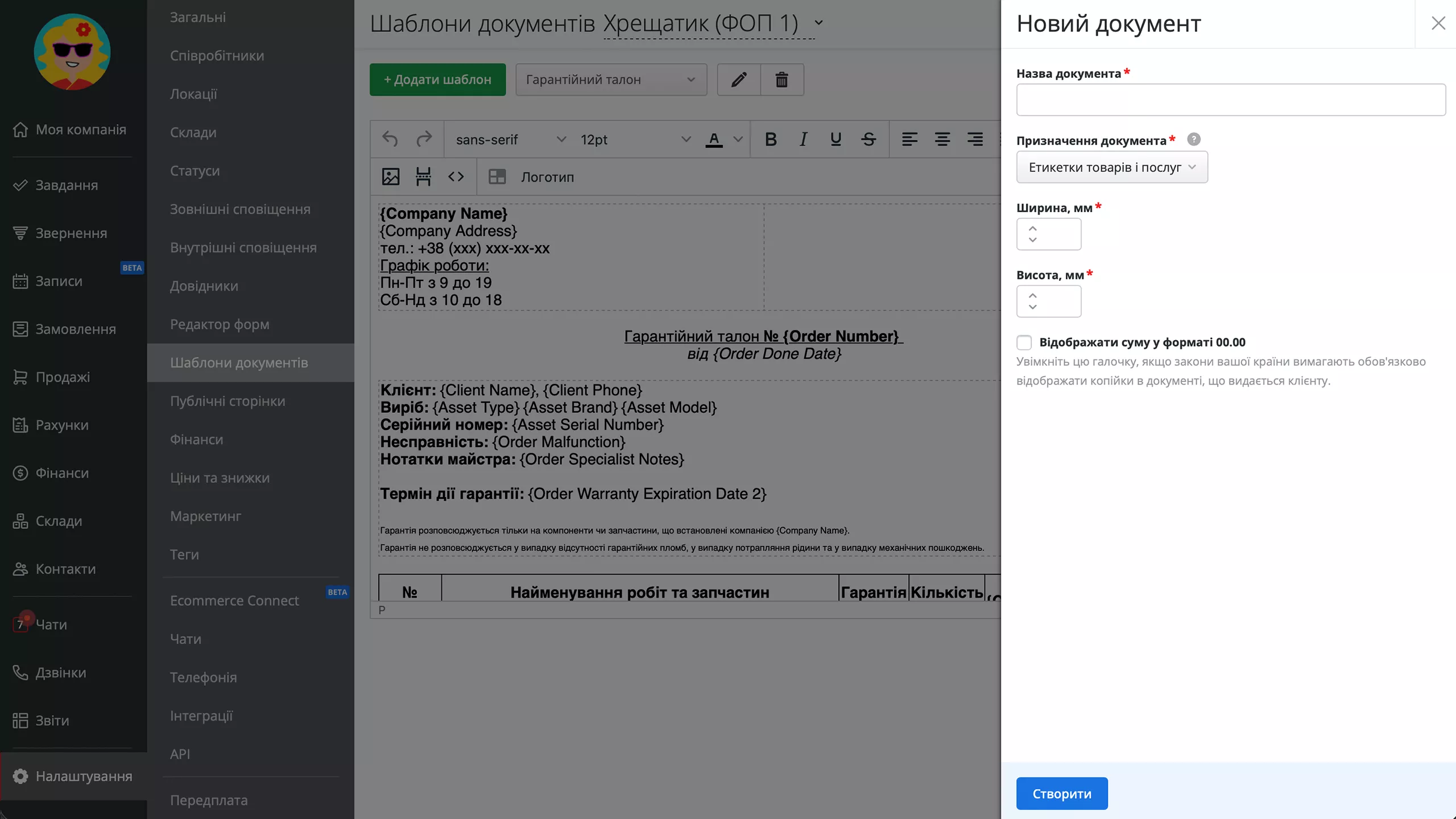The width and height of the screenshot is (1456, 819).
Task: Toggle bold formatting in editor toolbar
Action: (x=771, y=139)
